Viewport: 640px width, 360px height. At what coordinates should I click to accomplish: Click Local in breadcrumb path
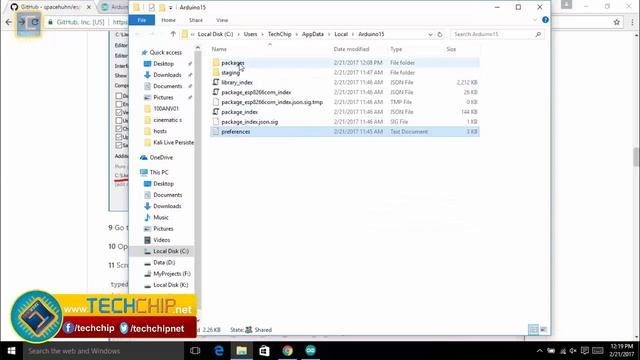point(341,34)
